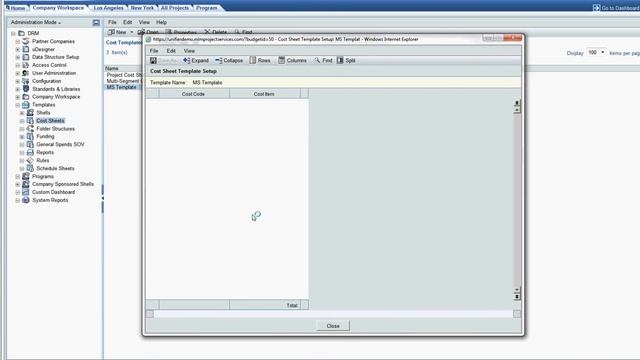Image resolution: width=640 pixels, height=360 pixels.
Task: Click the Find magnifier in the dialog toolbar
Action: pos(317,60)
